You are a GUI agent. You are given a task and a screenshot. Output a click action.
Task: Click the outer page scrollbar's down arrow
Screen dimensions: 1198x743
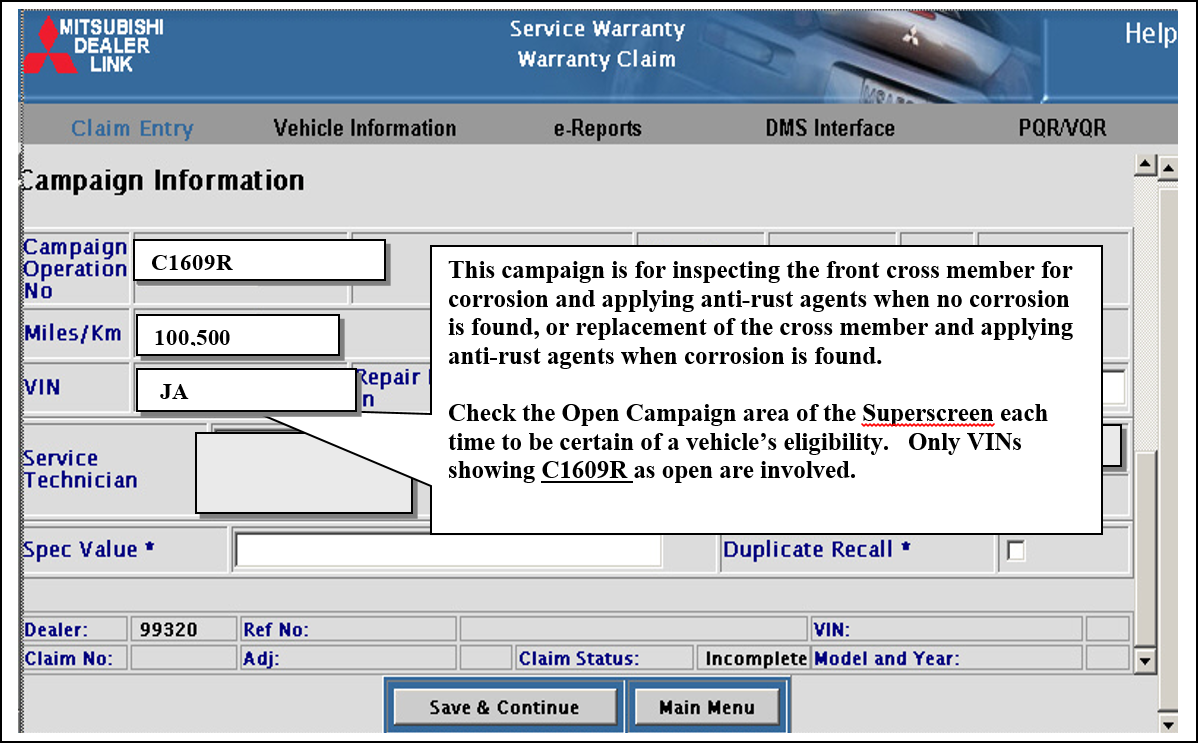pos(1167,724)
